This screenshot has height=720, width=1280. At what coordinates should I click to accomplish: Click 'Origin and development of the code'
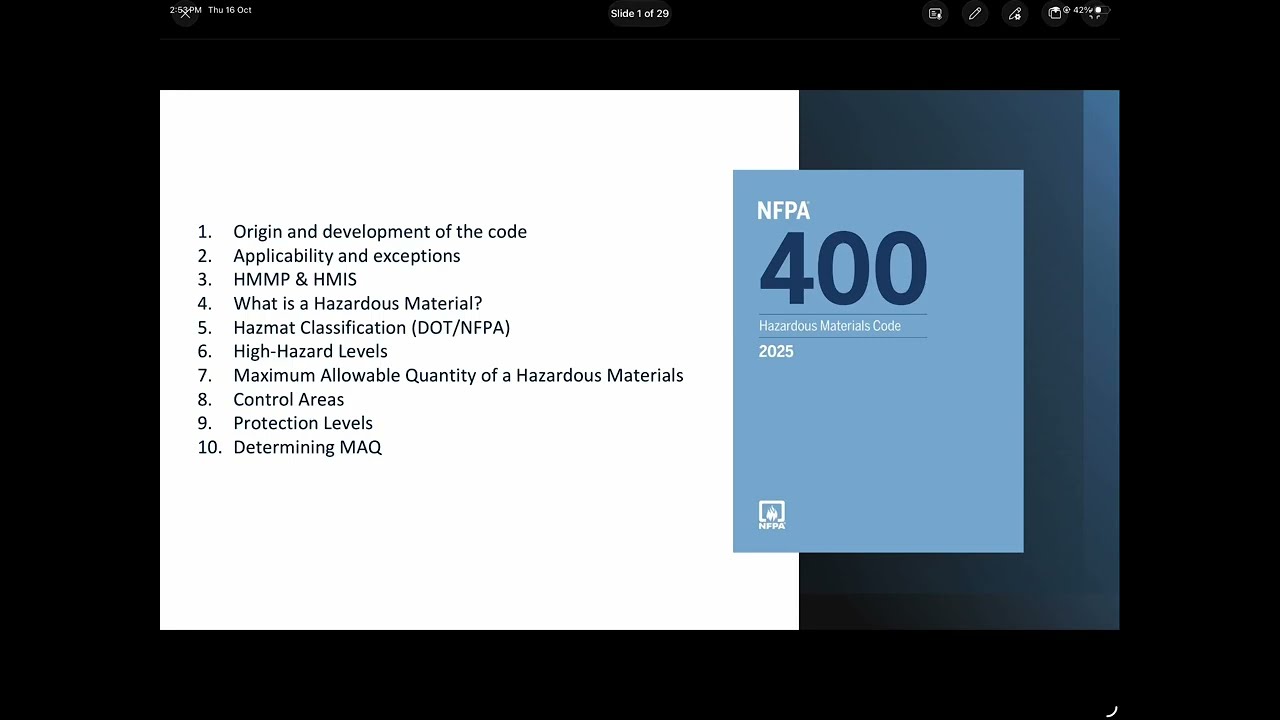[x=380, y=231]
